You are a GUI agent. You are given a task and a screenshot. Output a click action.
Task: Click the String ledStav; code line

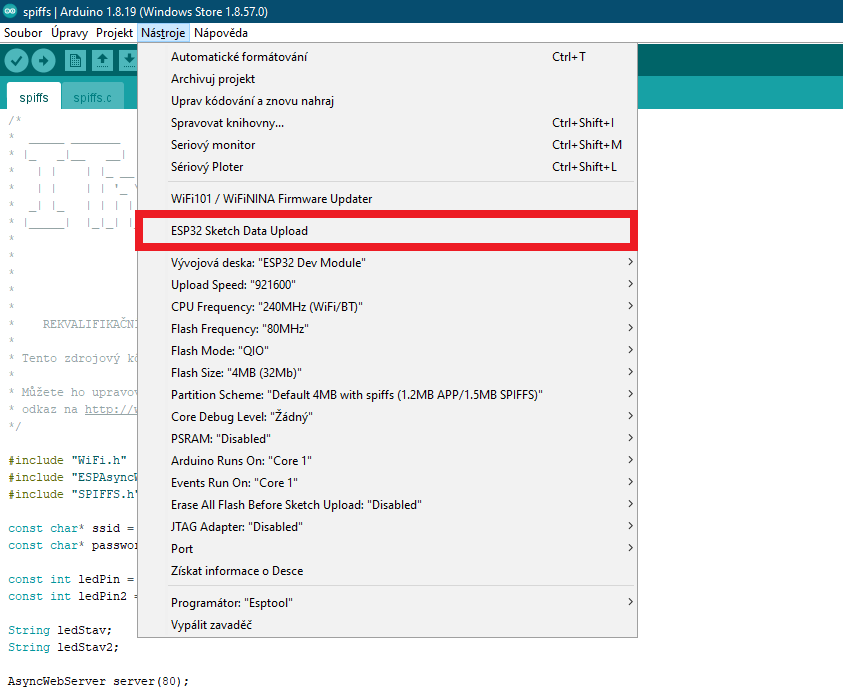(60, 630)
